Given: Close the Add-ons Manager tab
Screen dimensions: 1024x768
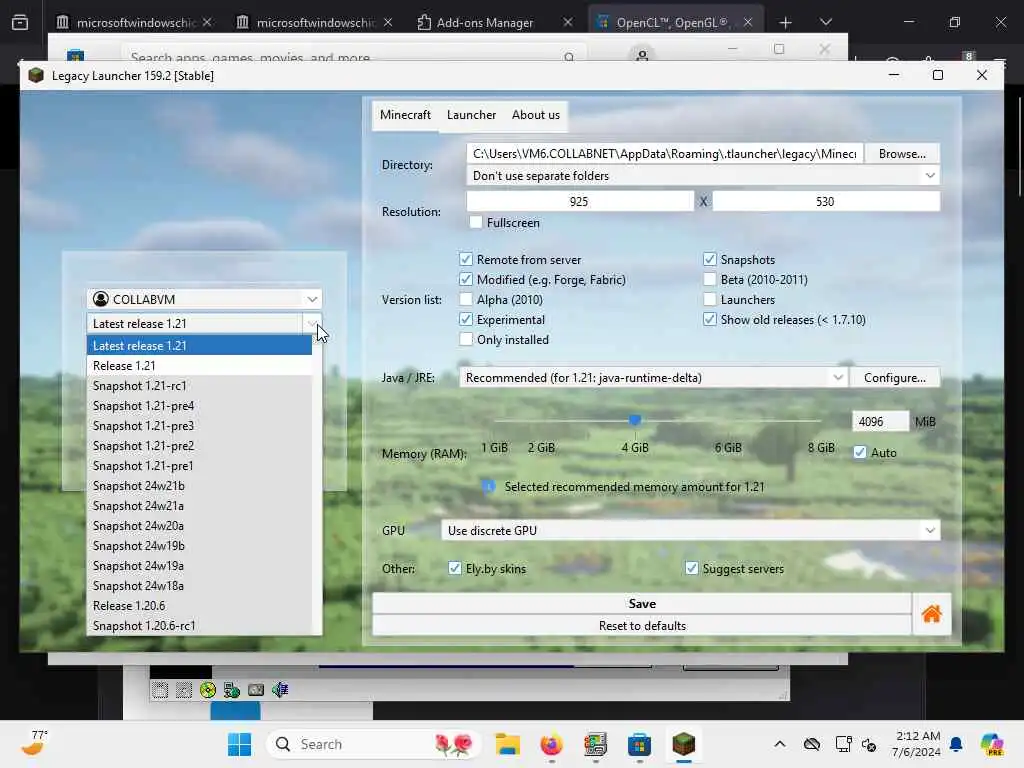Looking at the screenshot, I should coord(568,22).
